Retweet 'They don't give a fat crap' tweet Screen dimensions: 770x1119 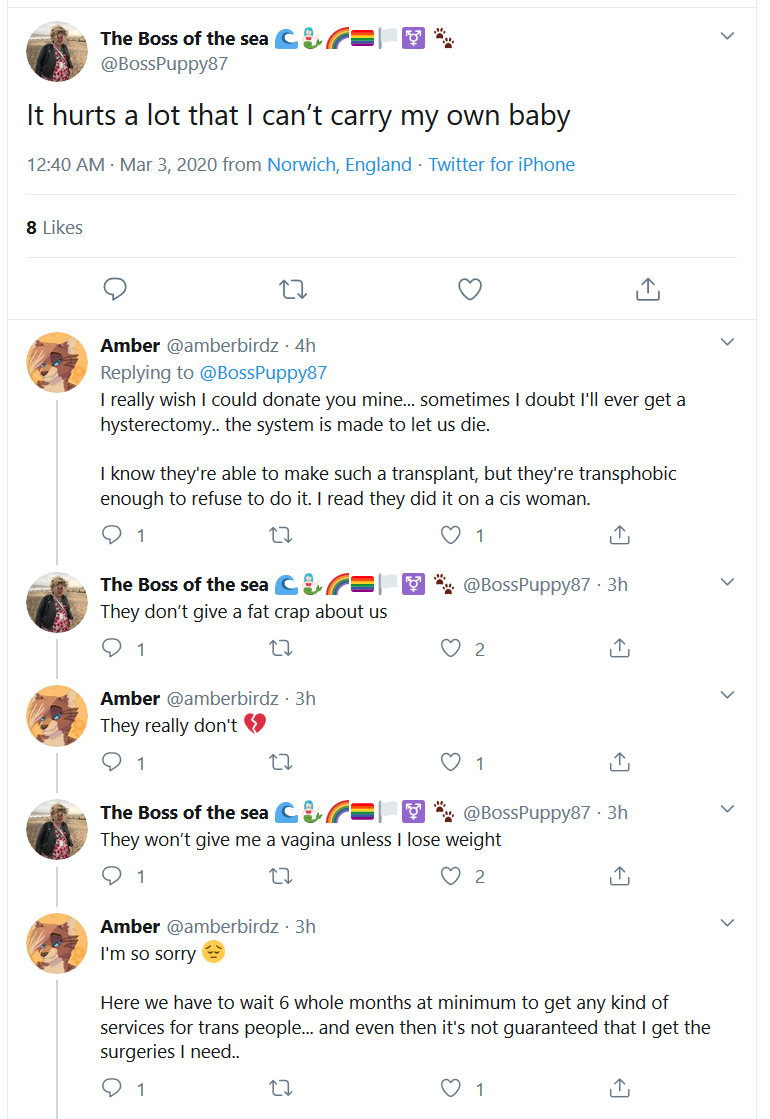(280, 648)
